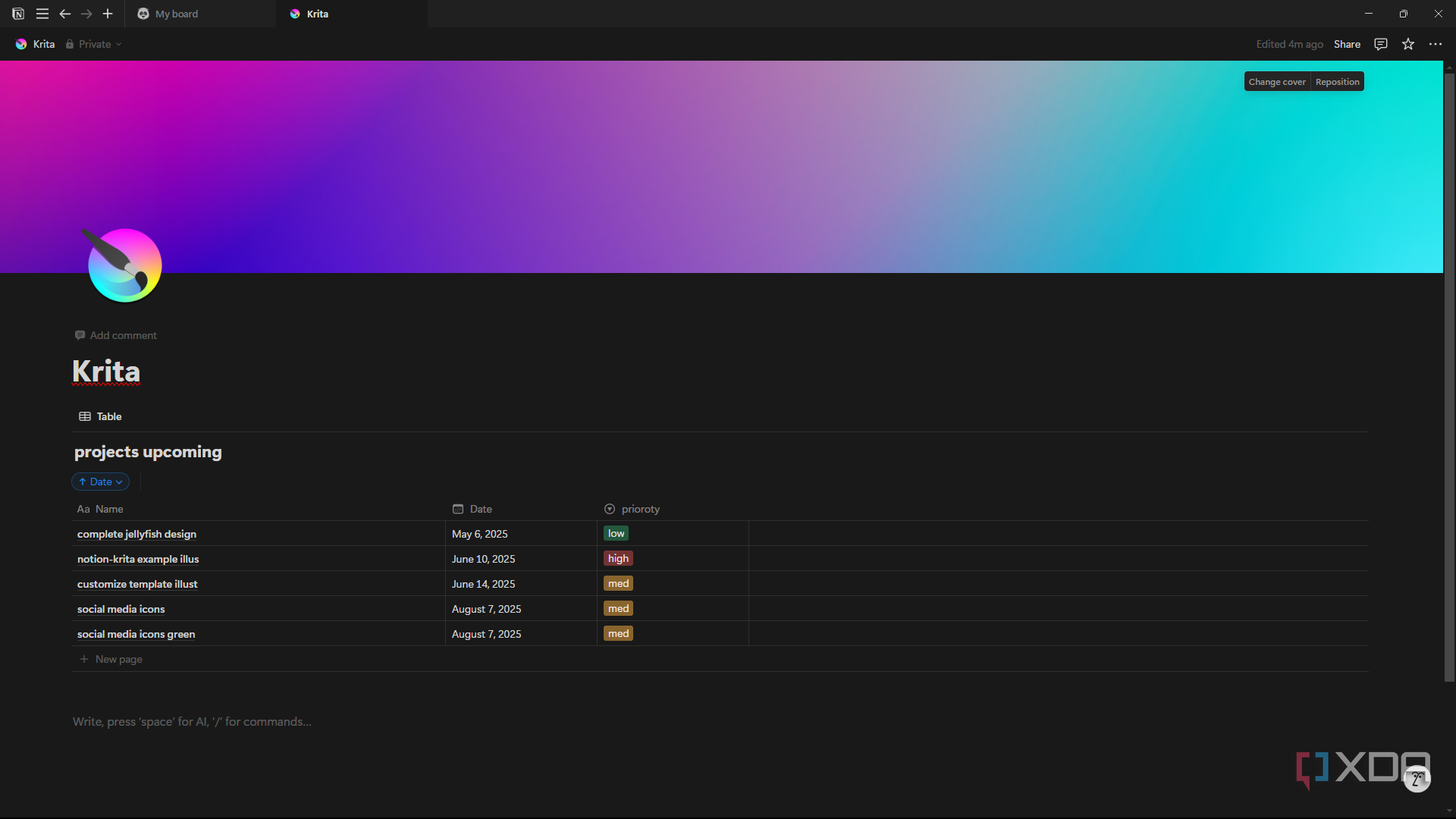Open the Private sharing dropdown

[93, 44]
